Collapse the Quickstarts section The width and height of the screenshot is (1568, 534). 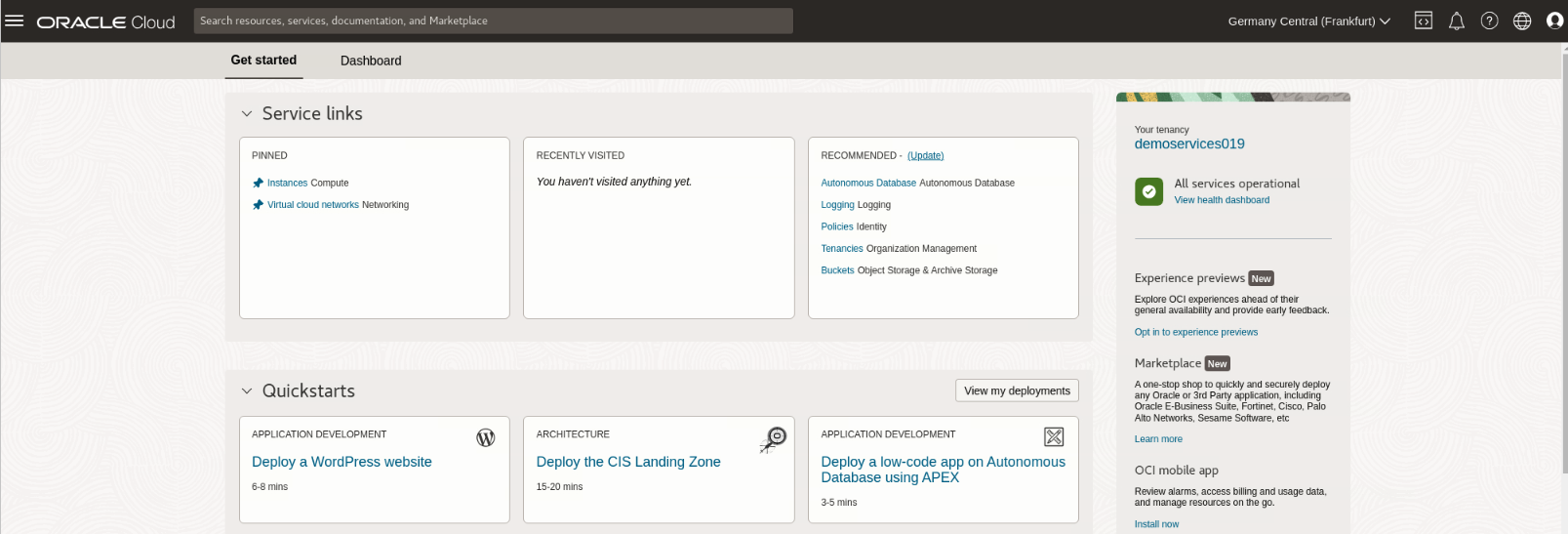(x=247, y=391)
